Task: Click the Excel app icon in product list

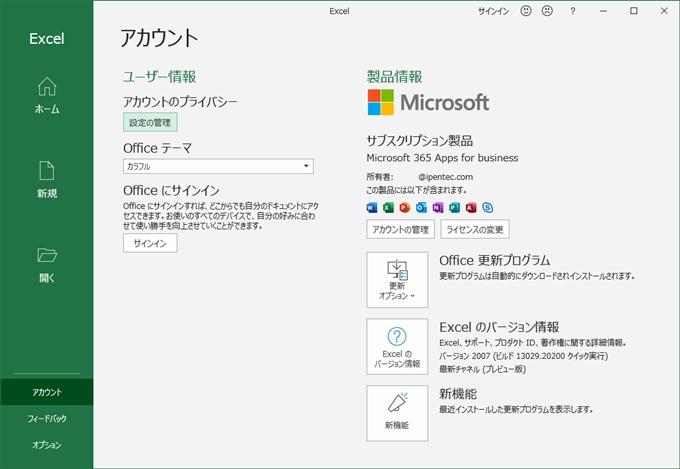Action: tap(388, 208)
